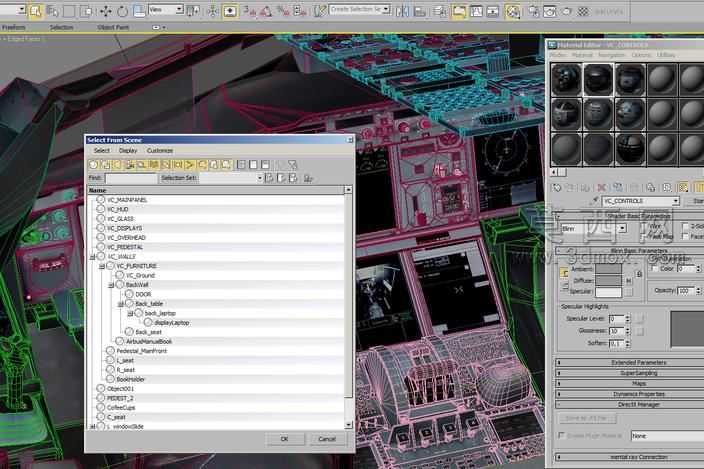
Task: Expand the Extended Parameters rollout
Action: [630, 362]
